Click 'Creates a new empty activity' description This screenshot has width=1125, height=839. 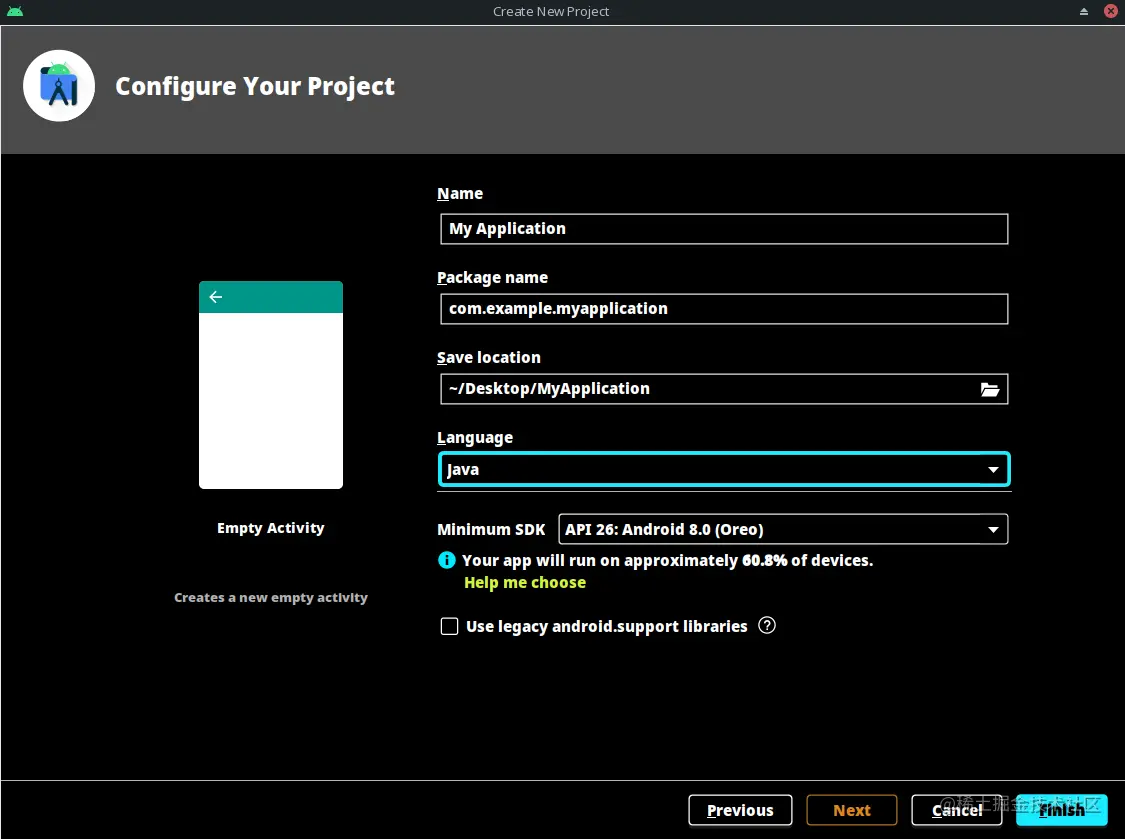[x=270, y=597]
